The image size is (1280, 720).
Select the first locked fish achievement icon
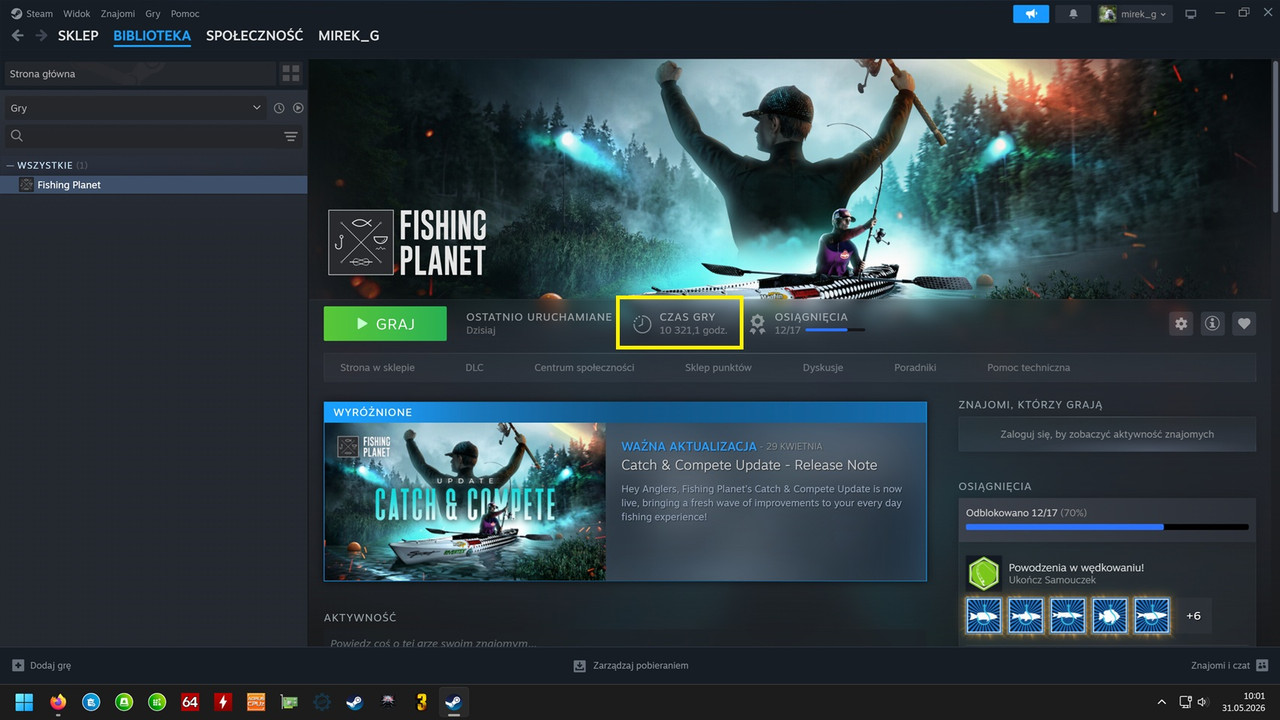984,616
